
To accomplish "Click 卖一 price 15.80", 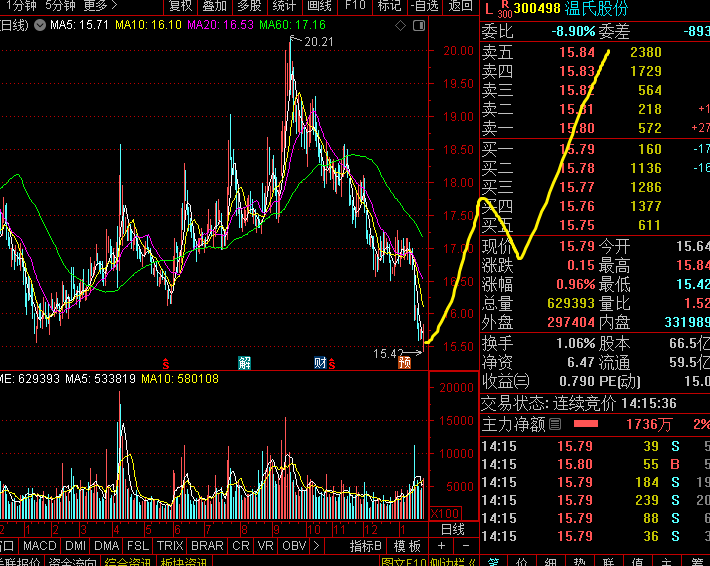I will coord(577,128).
